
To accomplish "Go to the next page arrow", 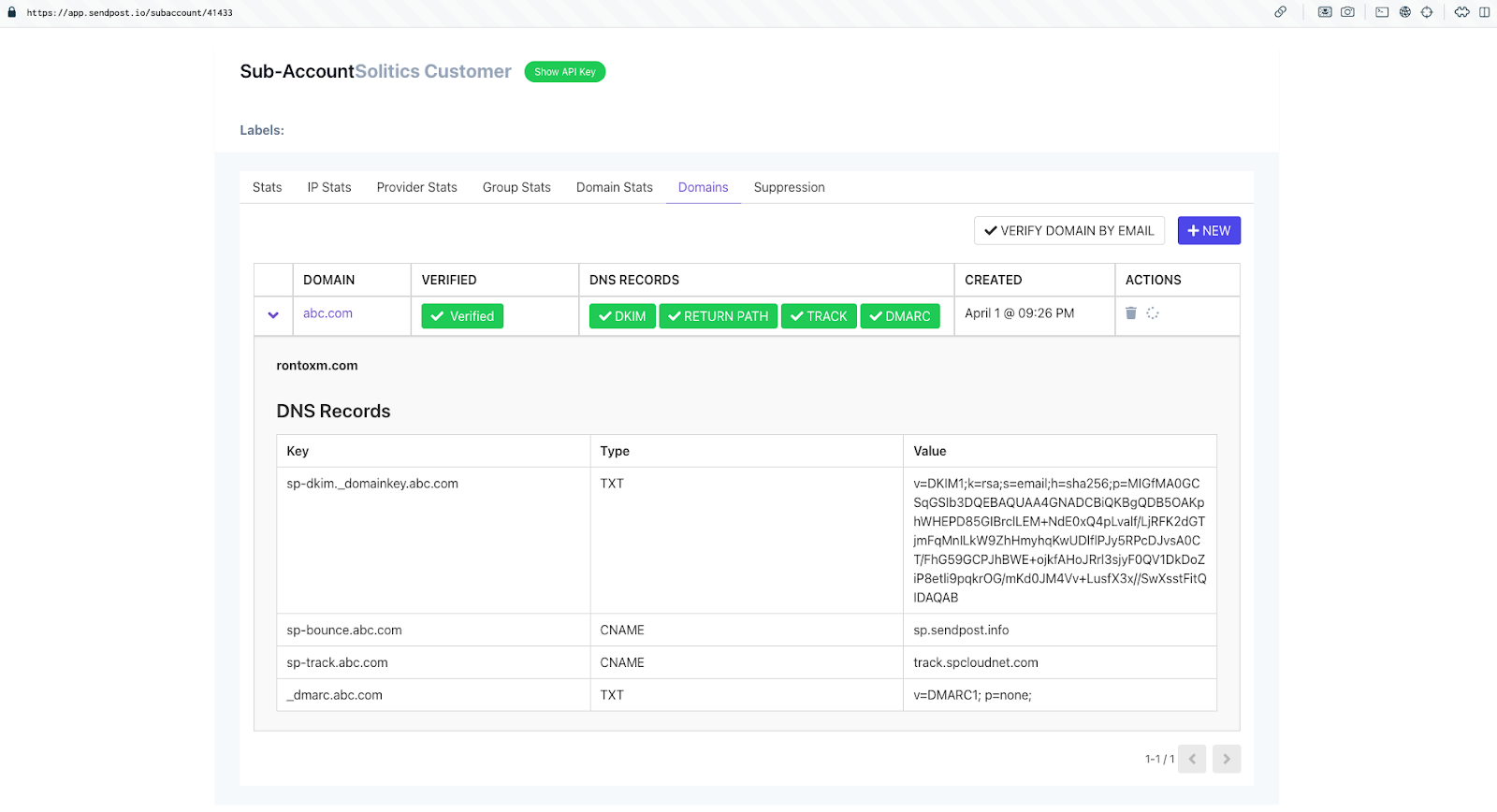I will point(1227,759).
